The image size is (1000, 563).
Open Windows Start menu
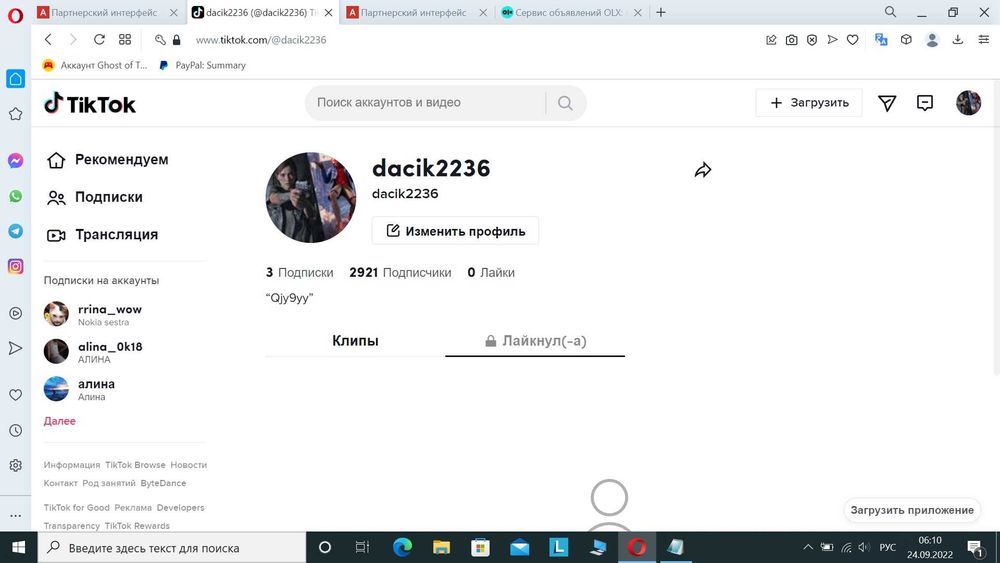pos(18,547)
